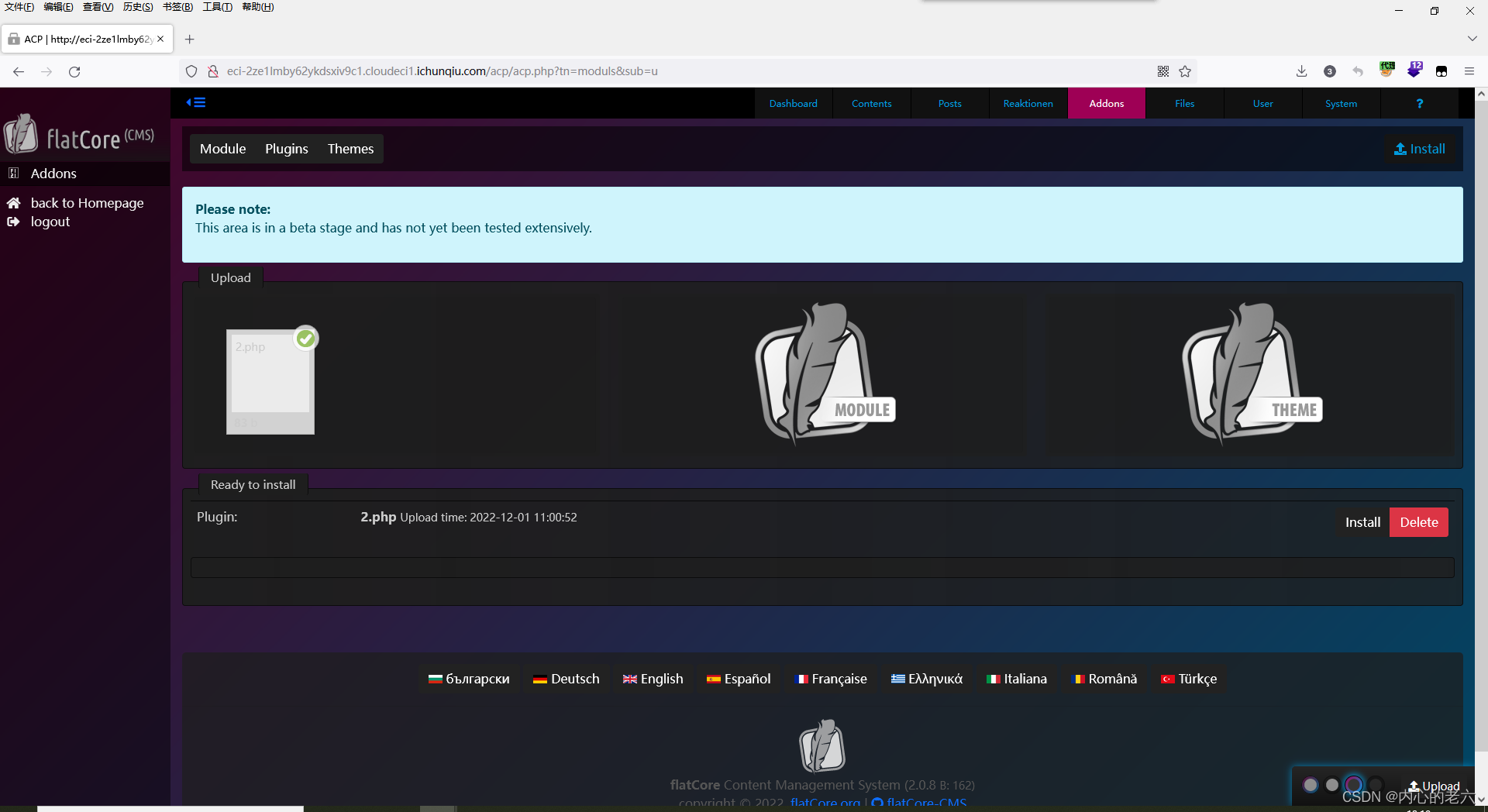Bookmark this page with the star icon
The height and width of the screenshot is (812, 1488).
1185,71
